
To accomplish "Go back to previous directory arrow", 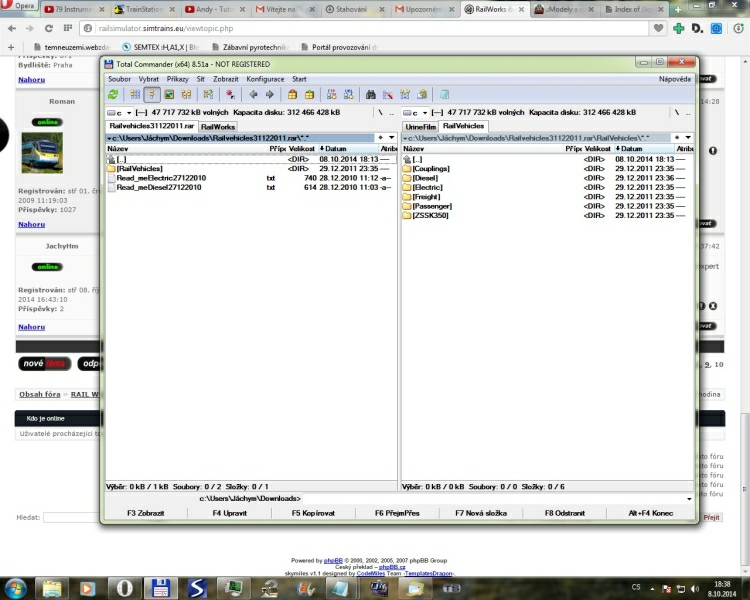I will tap(253, 95).
